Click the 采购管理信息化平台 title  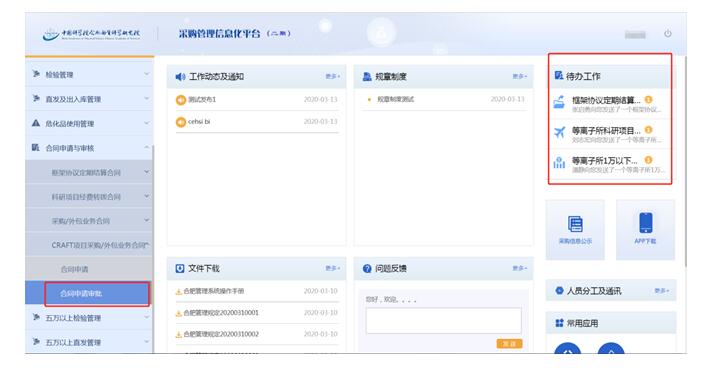234,33
